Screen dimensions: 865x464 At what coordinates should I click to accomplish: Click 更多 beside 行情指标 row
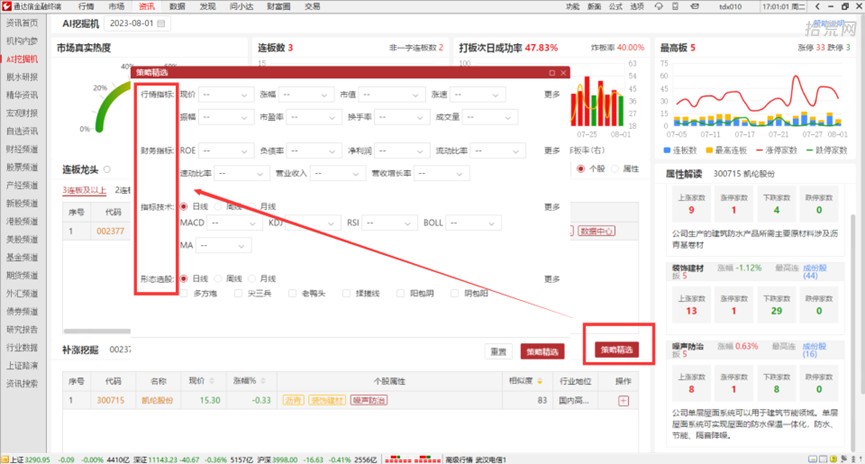click(x=552, y=94)
